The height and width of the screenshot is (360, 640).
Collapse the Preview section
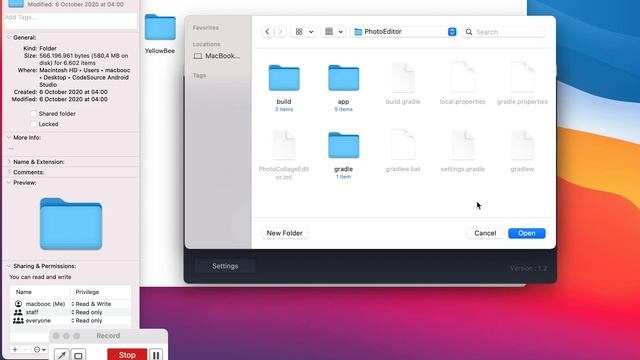[9, 182]
